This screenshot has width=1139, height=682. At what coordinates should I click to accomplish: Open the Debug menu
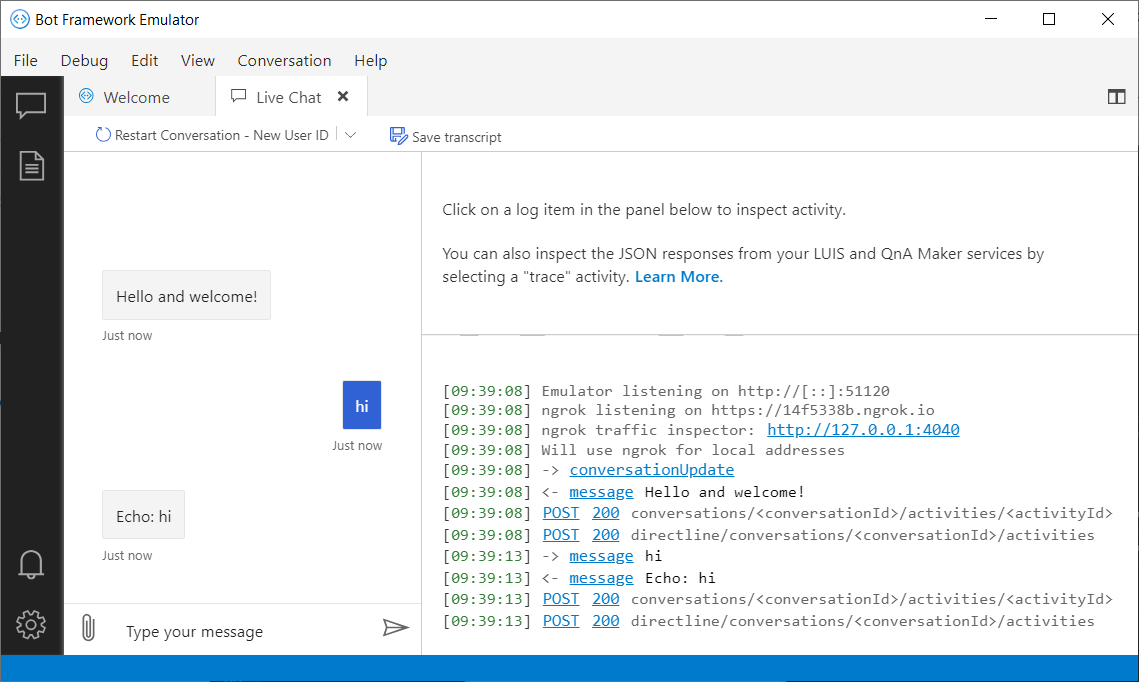click(84, 60)
